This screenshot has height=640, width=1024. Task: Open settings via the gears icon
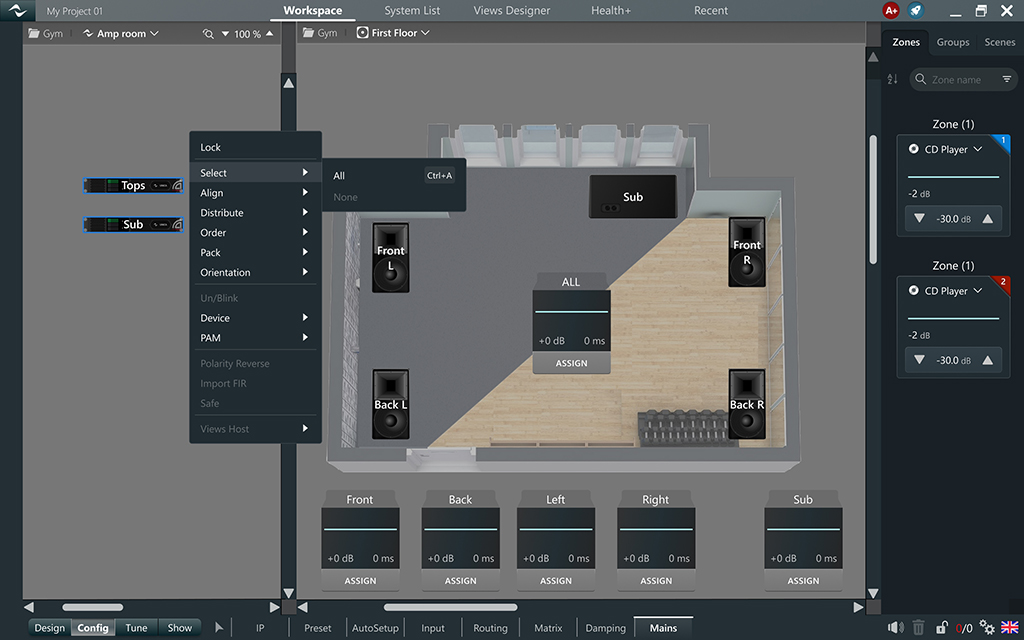click(x=988, y=628)
